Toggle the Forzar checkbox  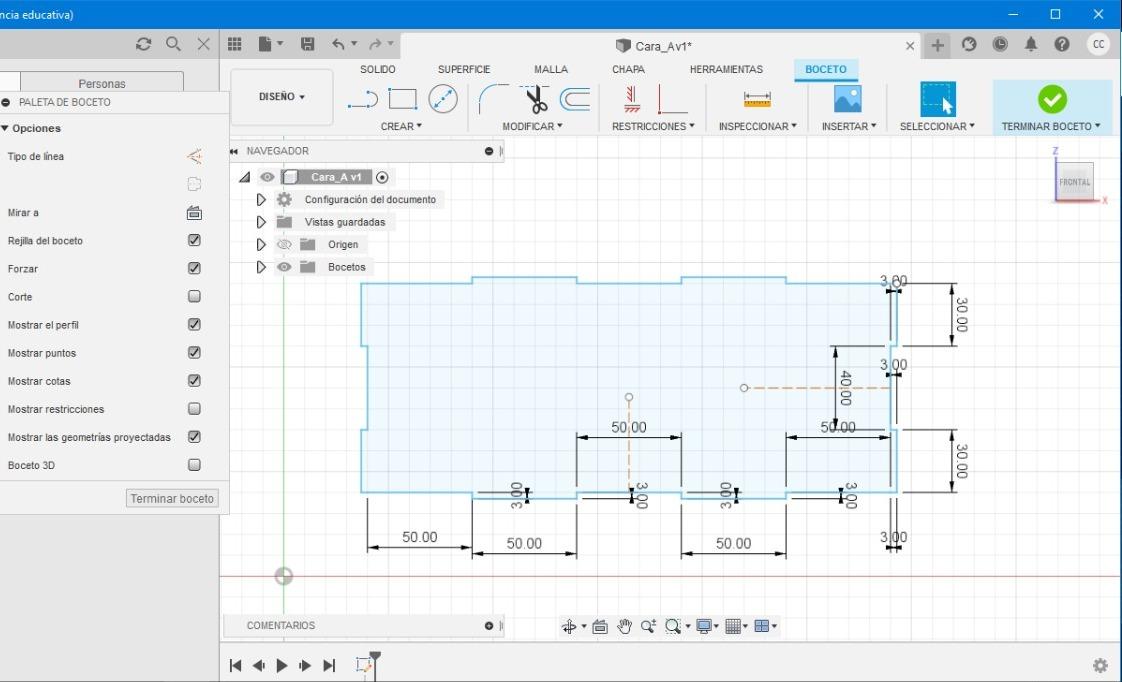pyautogui.click(x=194, y=268)
